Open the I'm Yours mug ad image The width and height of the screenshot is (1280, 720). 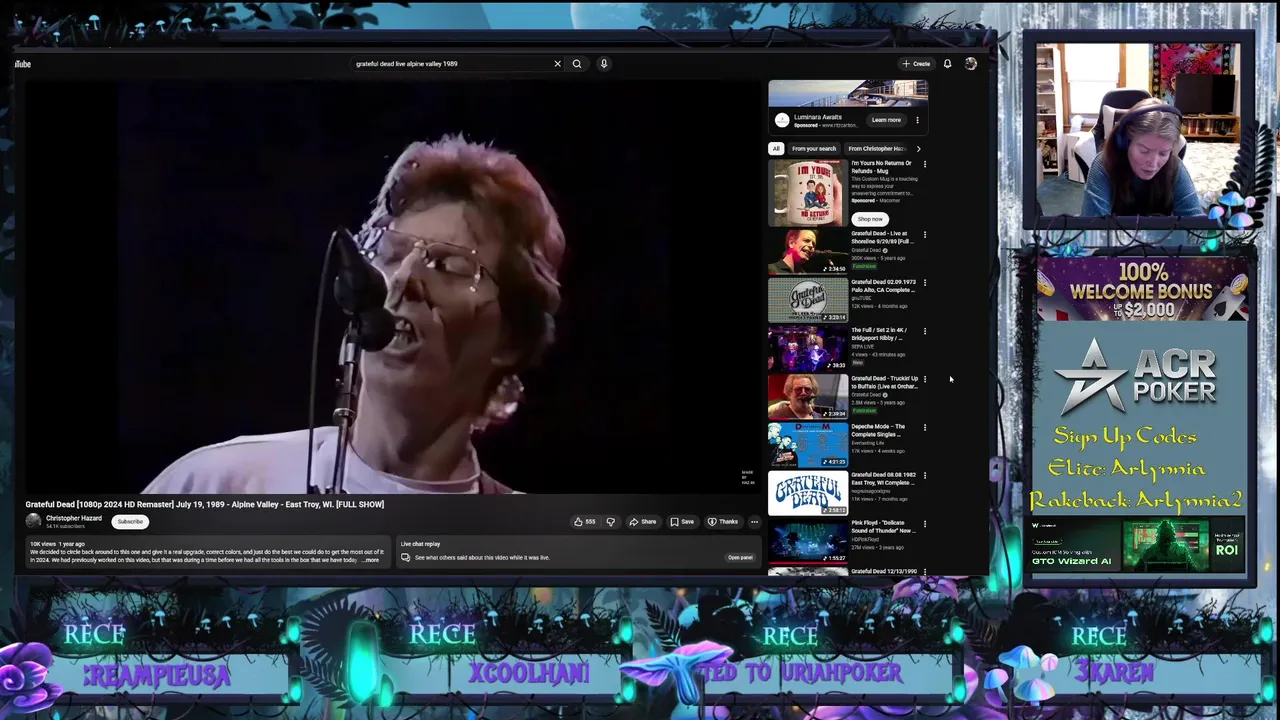point(808,192)
